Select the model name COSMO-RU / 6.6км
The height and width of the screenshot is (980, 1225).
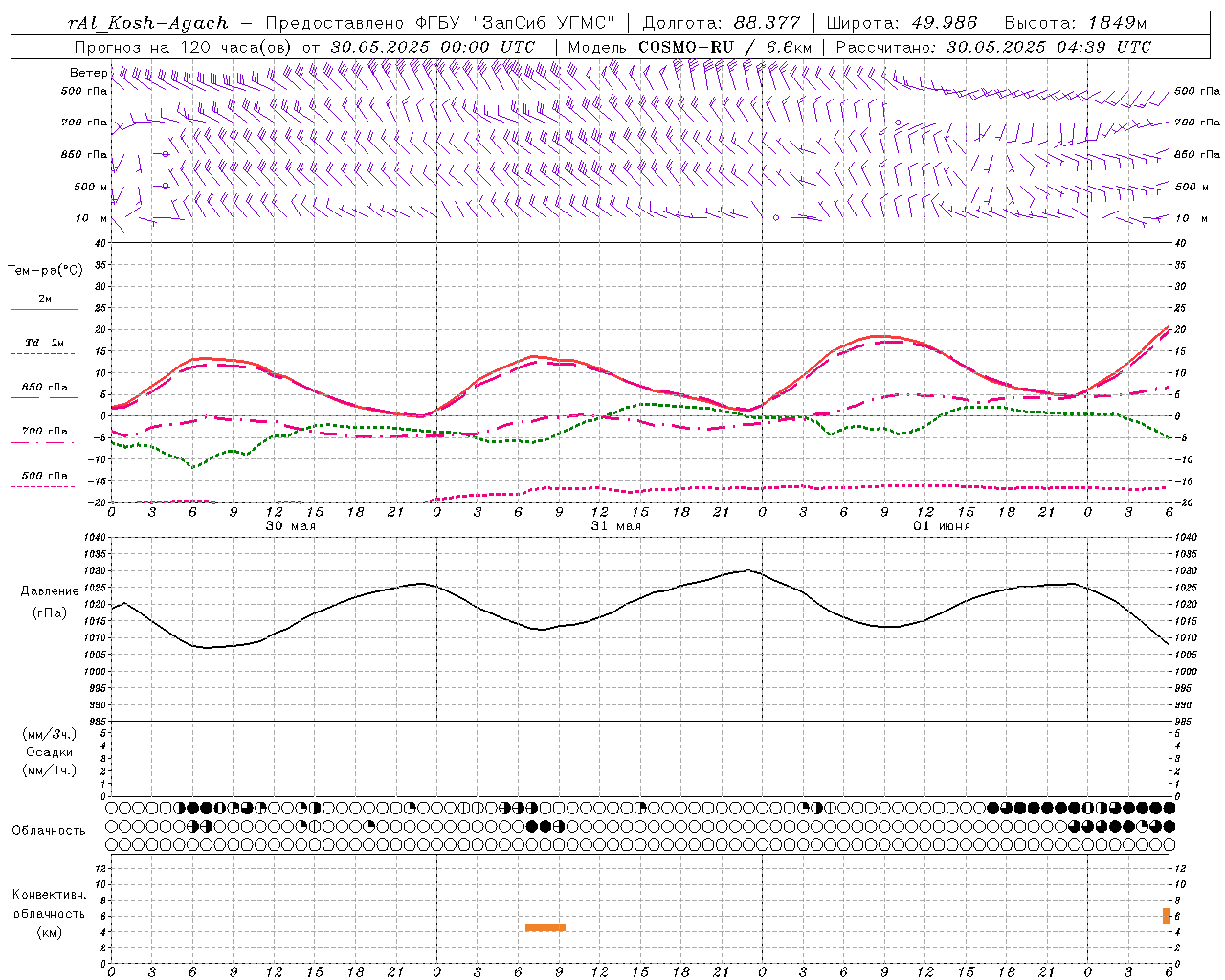click(x=724, y=47)
